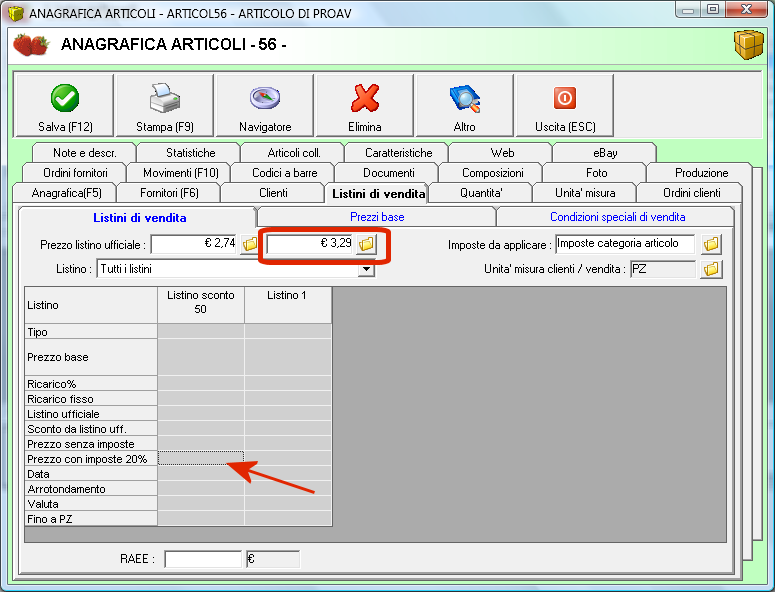Open the Altro magnifier button
Viewport: 775px width, 592px height.
coord(465,105)
